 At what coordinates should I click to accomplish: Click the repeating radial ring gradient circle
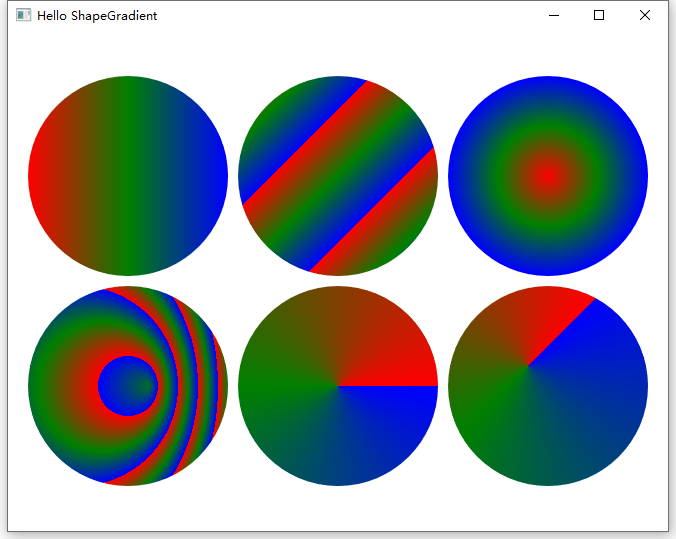click(x=128, y=386)
